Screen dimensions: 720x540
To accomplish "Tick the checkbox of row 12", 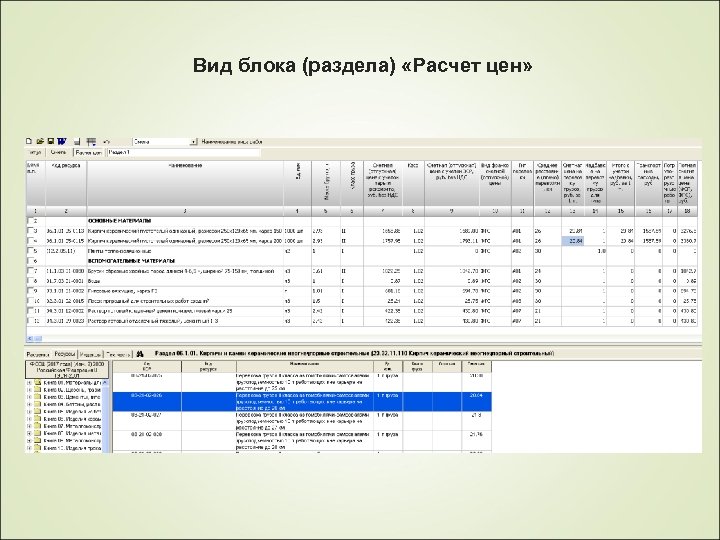I will (x=31, y=321).
